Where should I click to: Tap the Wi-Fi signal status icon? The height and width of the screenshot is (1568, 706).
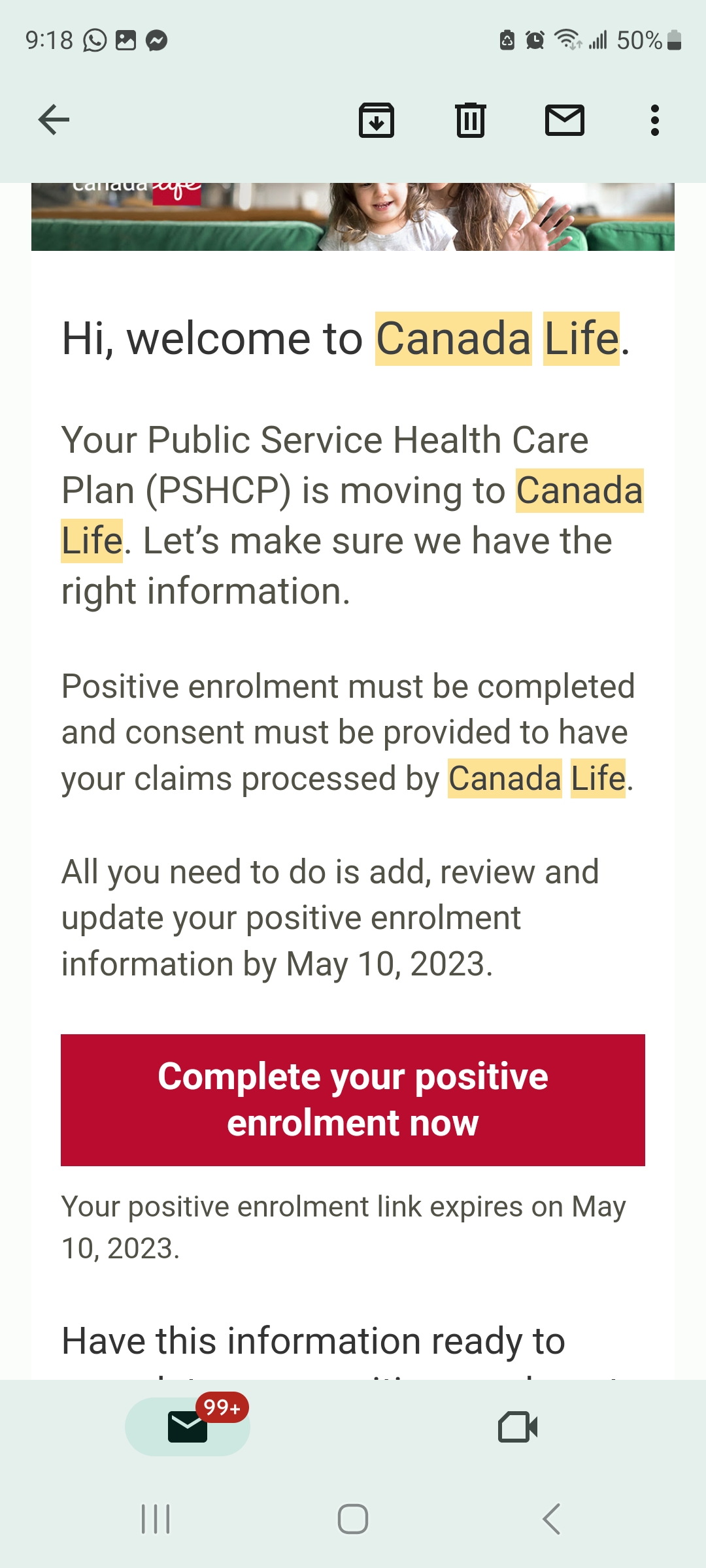tap(567, 41)
